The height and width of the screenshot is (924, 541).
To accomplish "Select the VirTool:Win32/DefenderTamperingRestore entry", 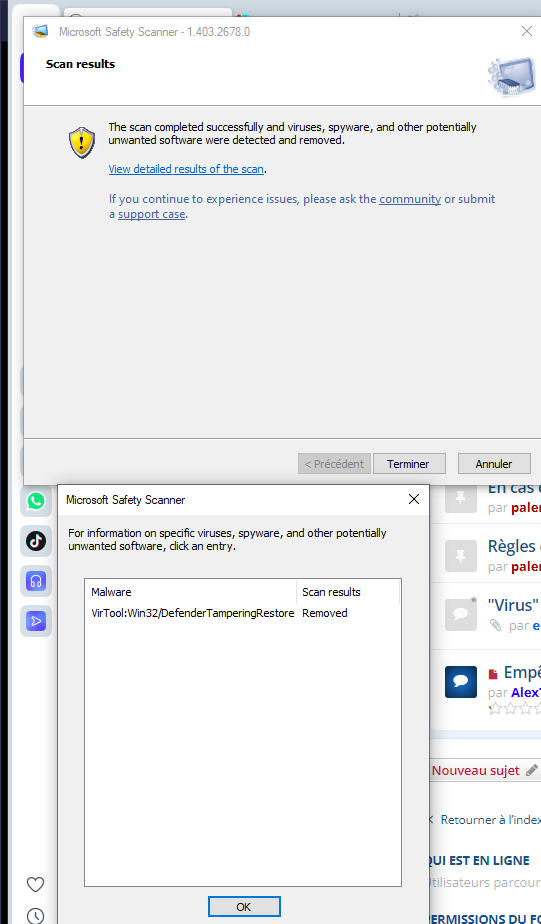I will click(x=193, y=613).
